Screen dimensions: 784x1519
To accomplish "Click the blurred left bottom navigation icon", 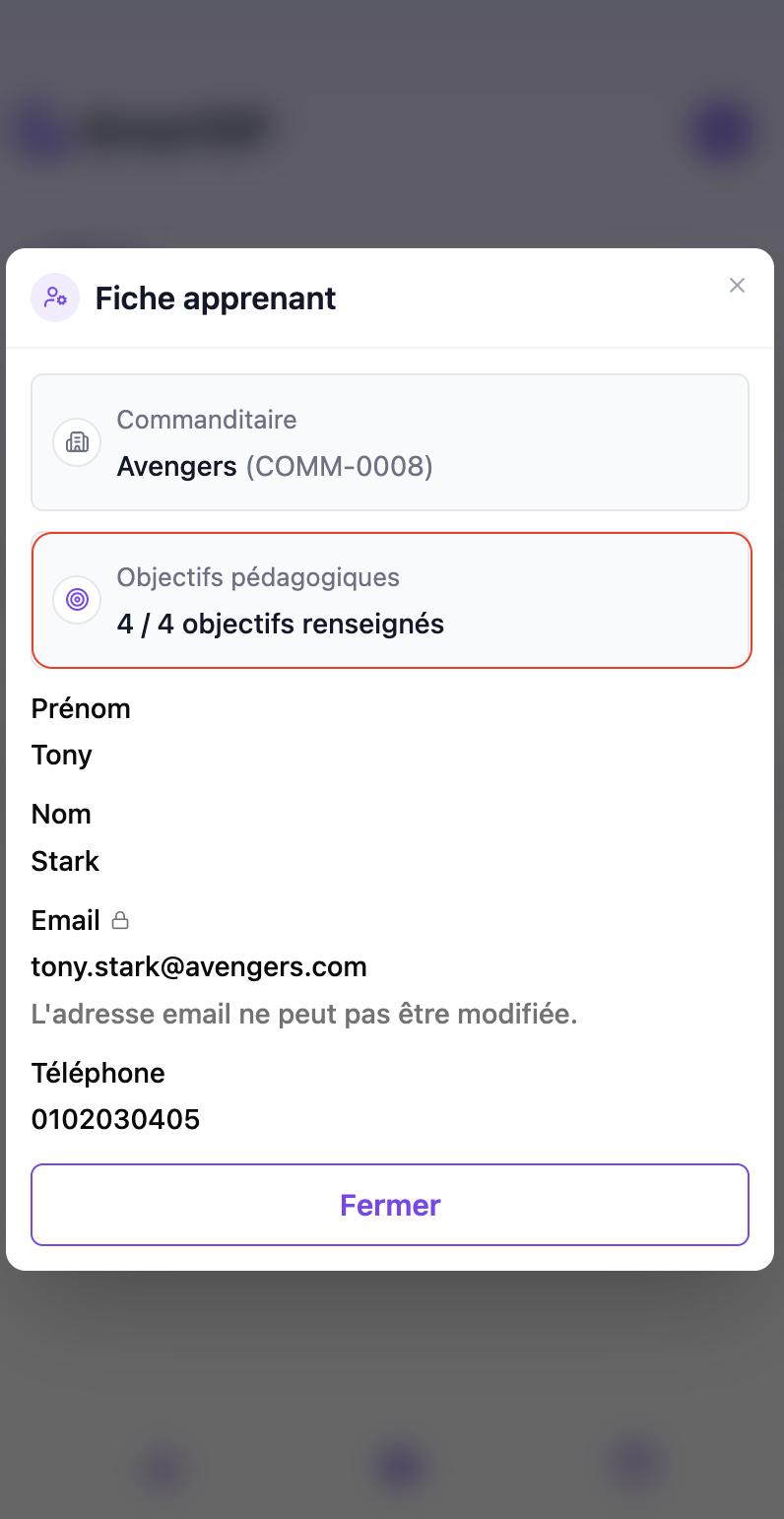I will pyautogui.click(x=163, y=1469).
